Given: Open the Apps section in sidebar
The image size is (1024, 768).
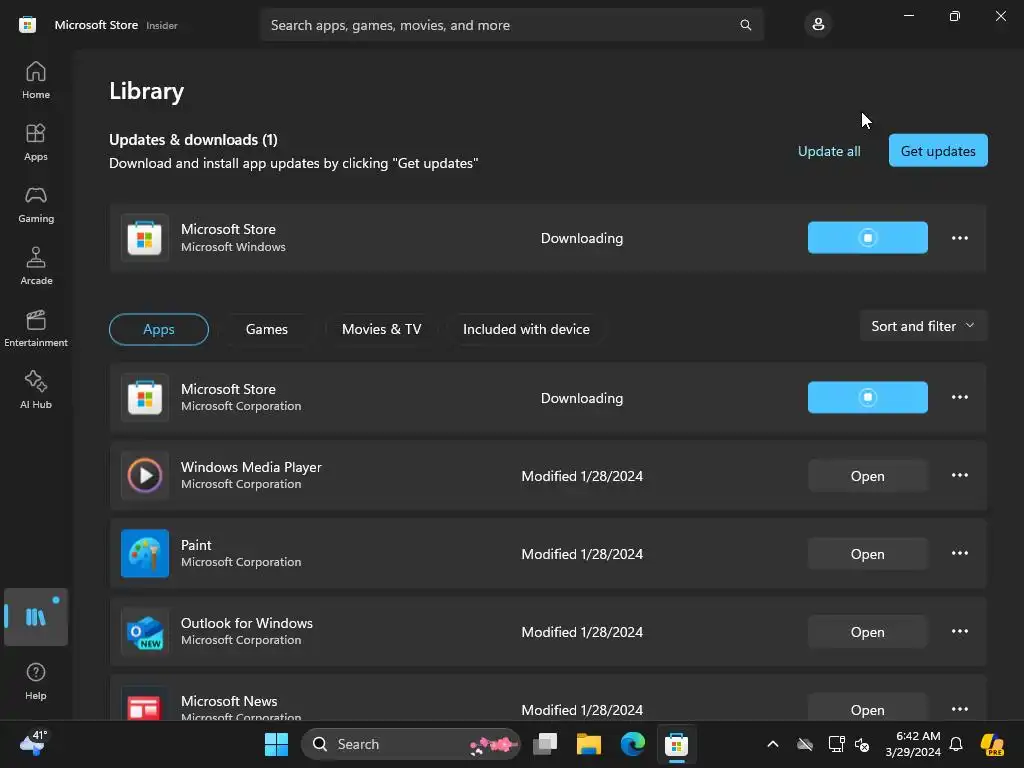Looking at the screenshot, I should [x=36, y=142].
